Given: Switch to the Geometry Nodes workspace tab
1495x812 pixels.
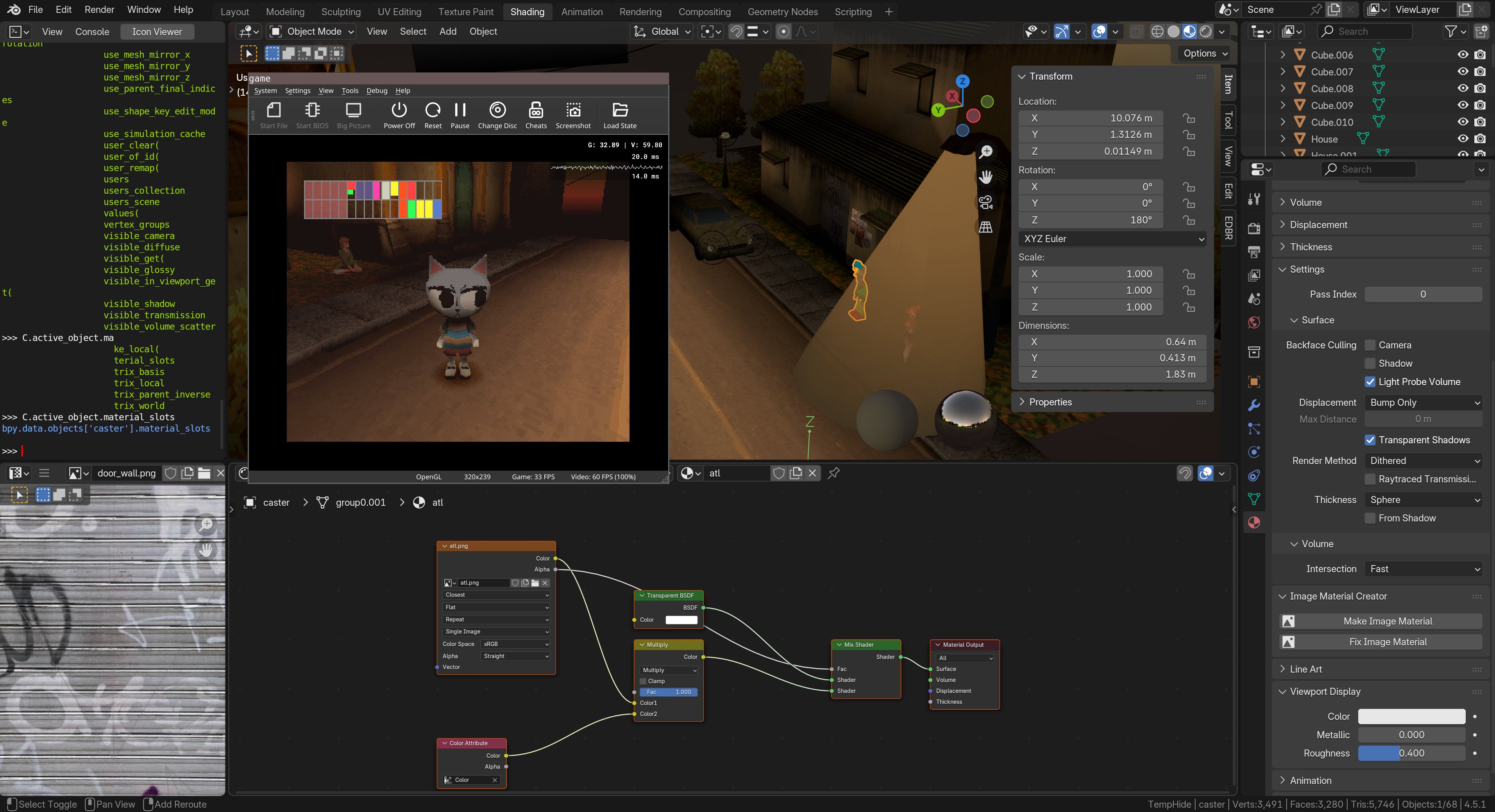Looking at the screenshot, I should (x=782, y=12).
